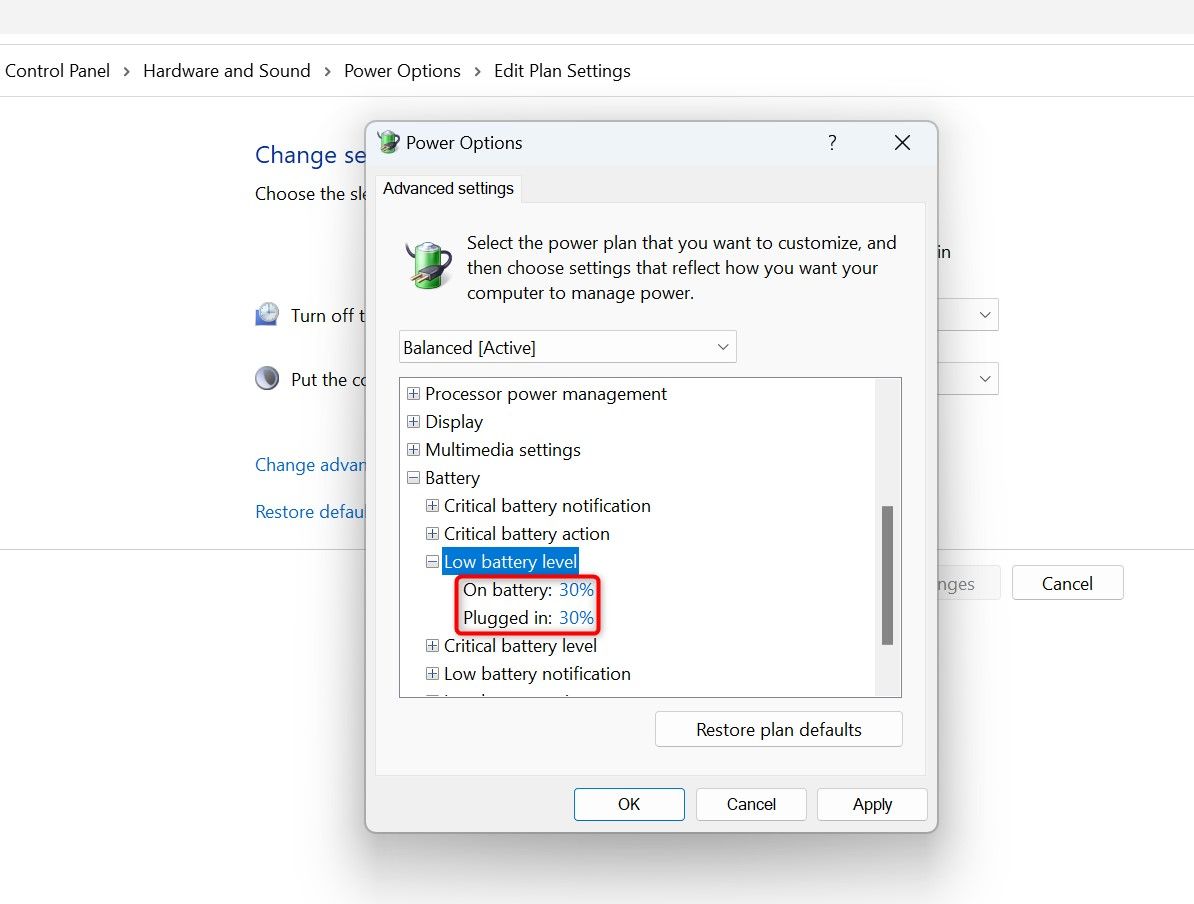Click the moon sleep icon
This screenshot has height=904, width=1194.
coord(267,379)
